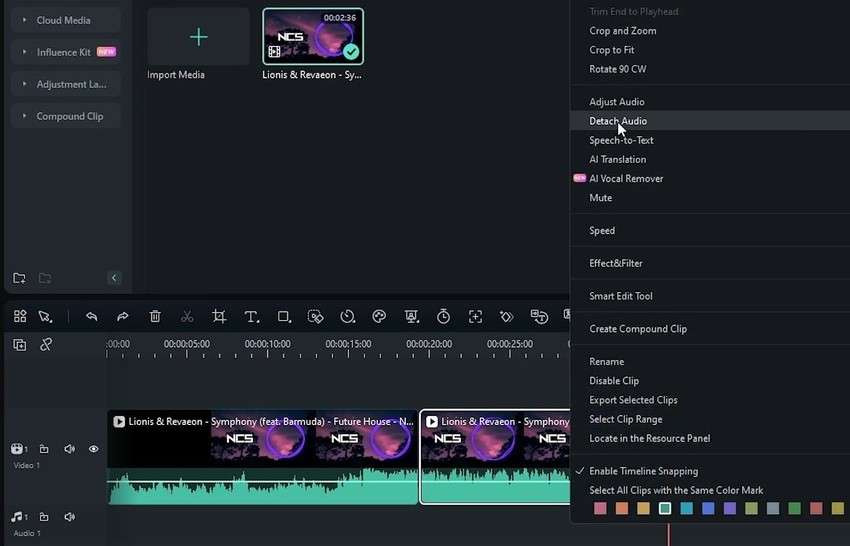Click the redo arrow in the toolbar
Screen dimensions: 850x546
pyautogui.click(x=123, y=316)
